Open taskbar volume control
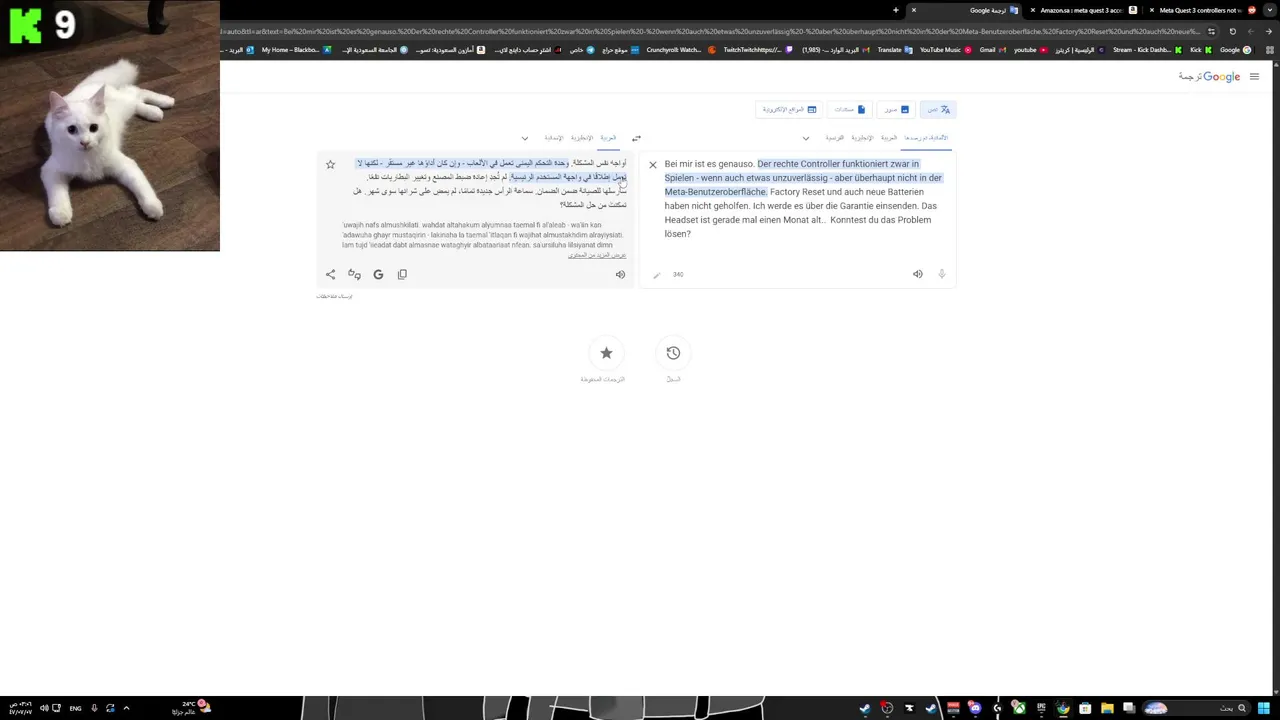The height and width of the screenshot is (720, 1280). tap(44, 708)
